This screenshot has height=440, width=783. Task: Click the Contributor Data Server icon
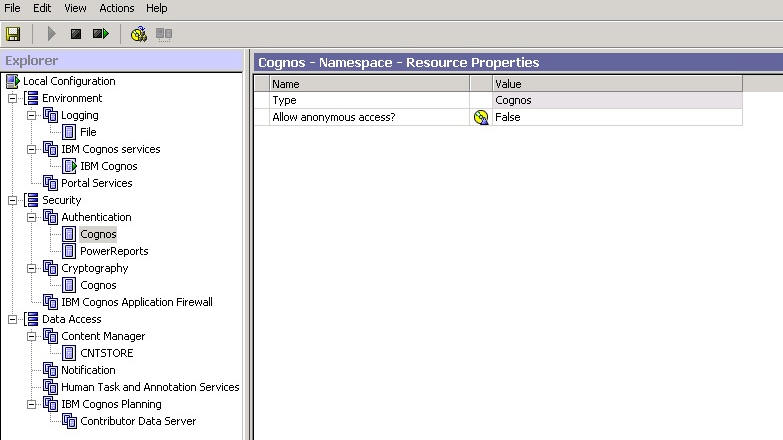tap(69, 421)
